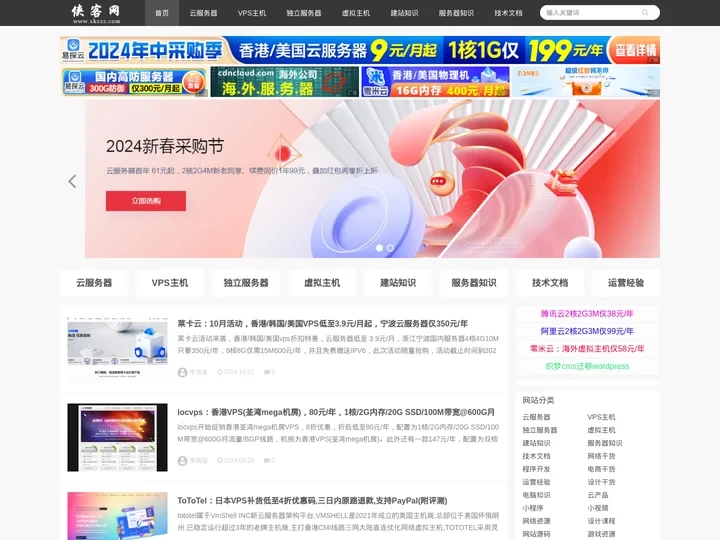The height and width of the screenshot is (540, 720).
Task: Open 首页 in top navigation
Action: tap(162, 13)
